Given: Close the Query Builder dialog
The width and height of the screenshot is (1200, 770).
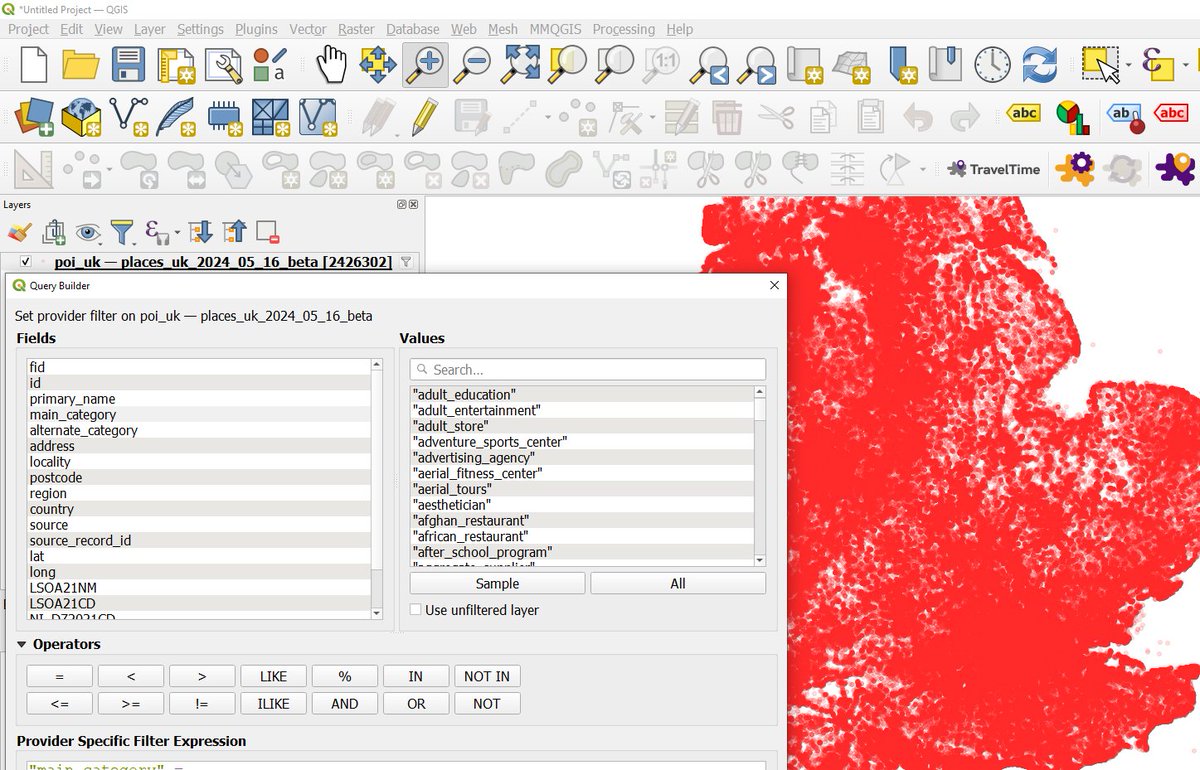Looking at the screenshot, I should pos(774,285).
